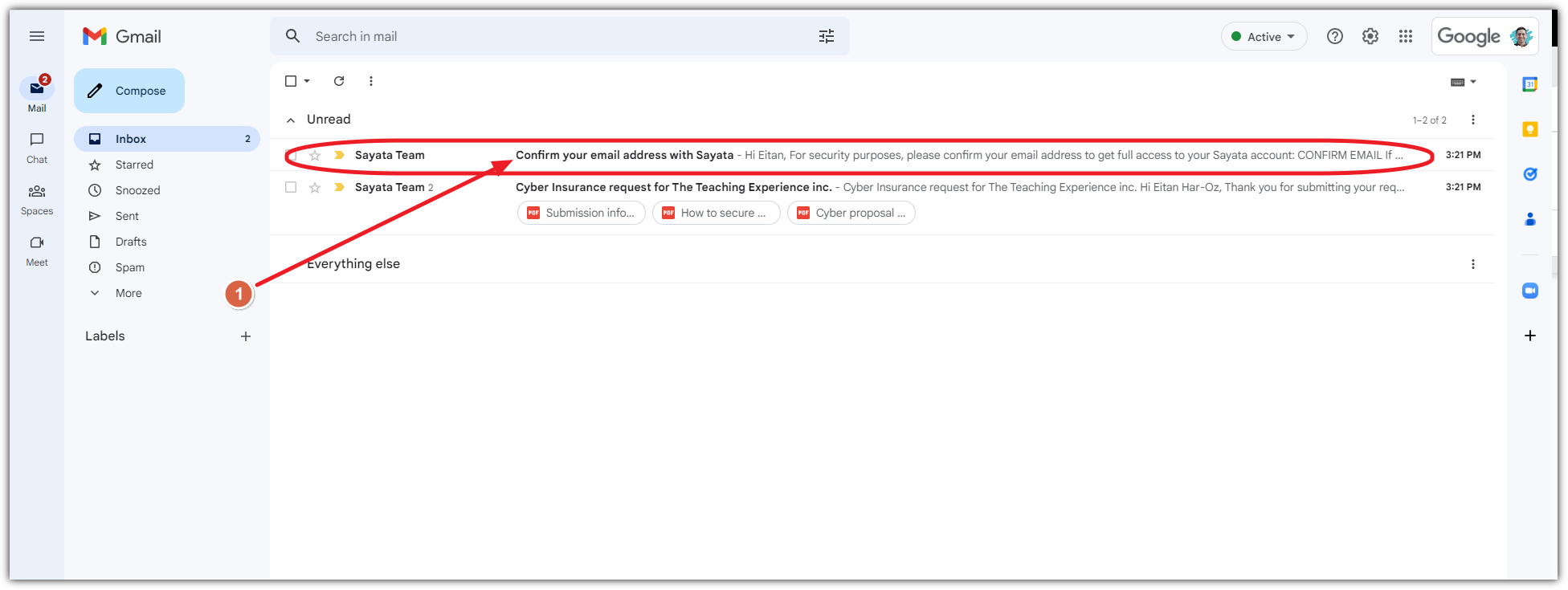The width and height of the screenshot is (1568, 590).
Task: Open the Google account avatar
Action: pos(1521,36)
